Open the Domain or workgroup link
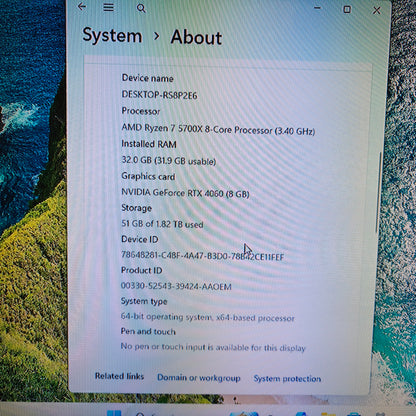Image resolution: width=416 pixels, height=416 pixels. pos(199,378)
